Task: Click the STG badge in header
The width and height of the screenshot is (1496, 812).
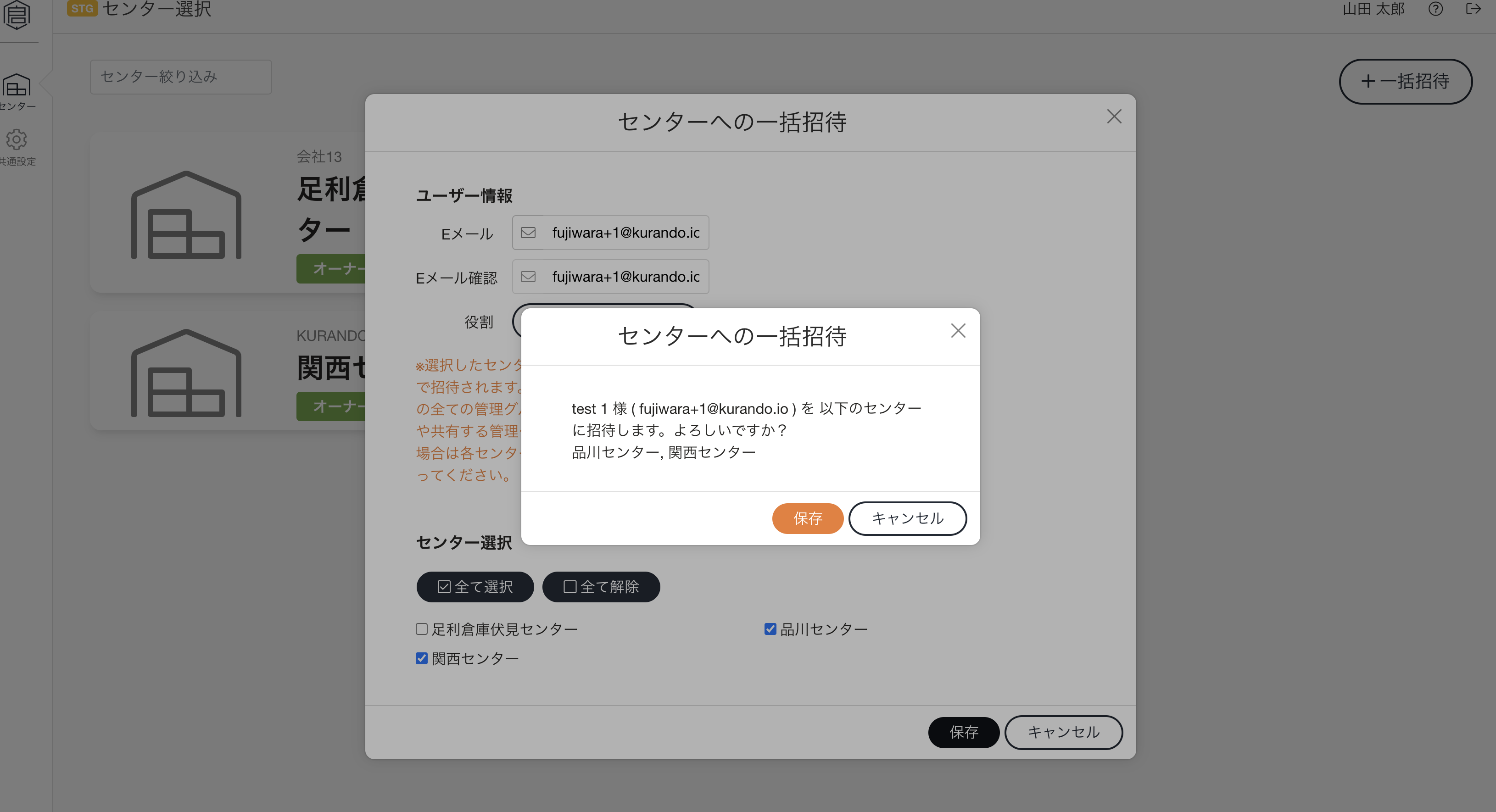Action: click(x=82, y=8)
